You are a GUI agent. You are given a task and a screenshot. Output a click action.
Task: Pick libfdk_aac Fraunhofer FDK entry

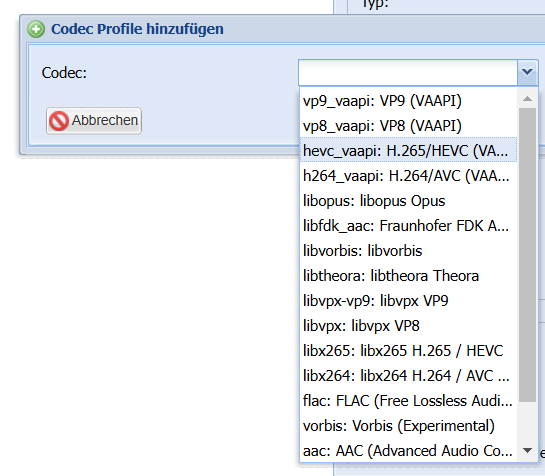coord(408,226)
